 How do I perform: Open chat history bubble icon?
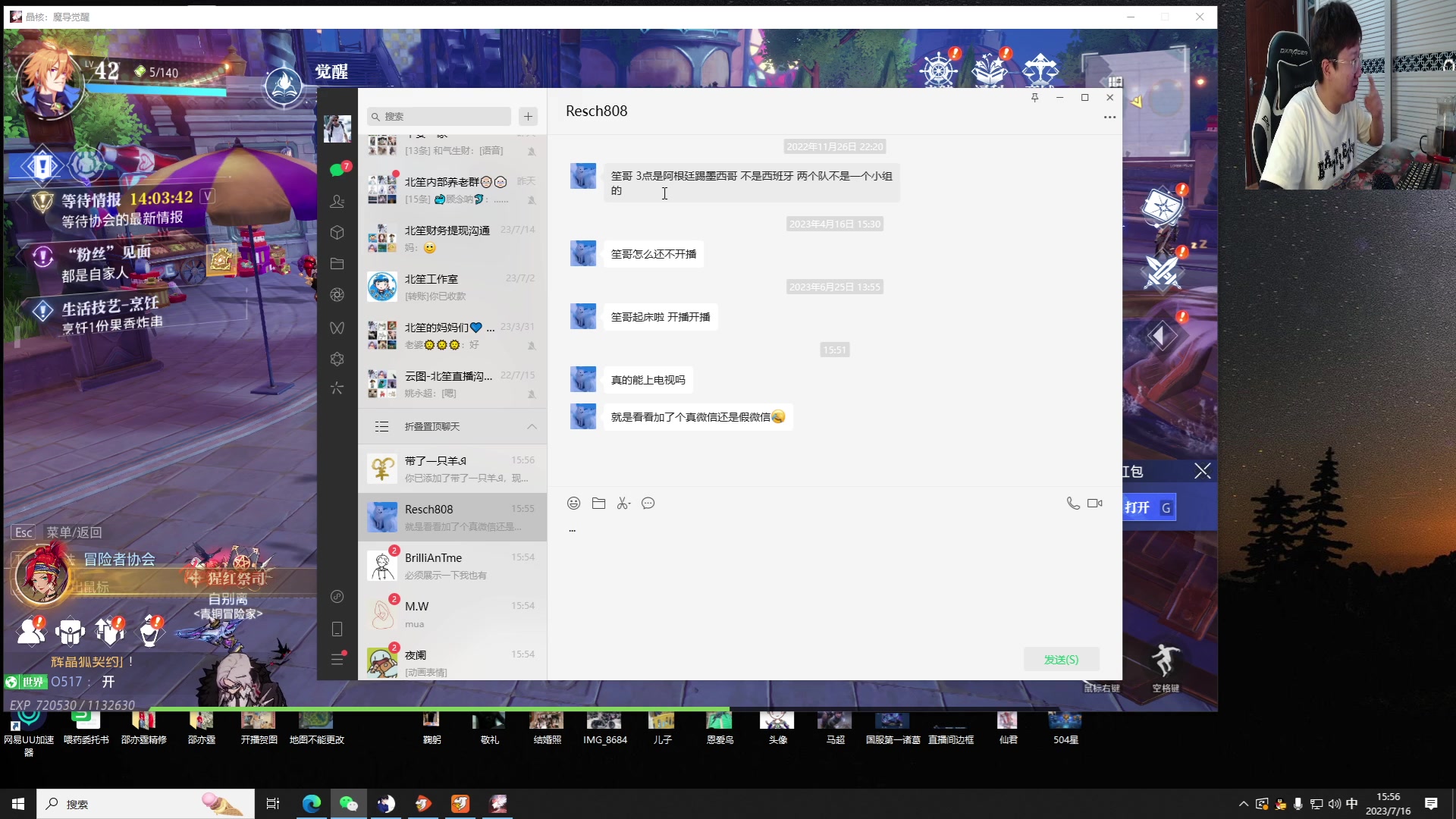(x=648, y=504)
